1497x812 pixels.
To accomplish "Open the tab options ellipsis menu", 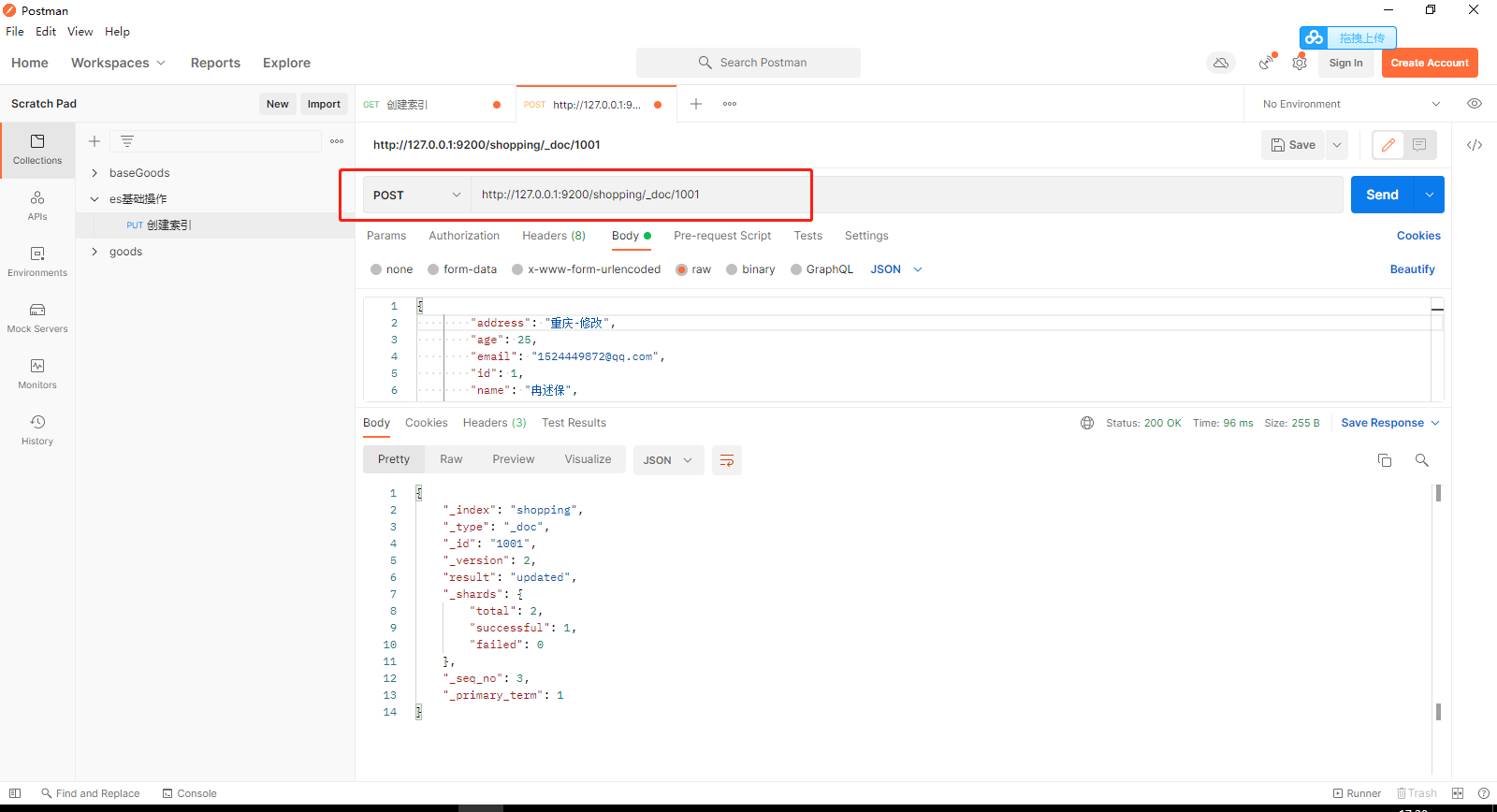I will point(730,104).
